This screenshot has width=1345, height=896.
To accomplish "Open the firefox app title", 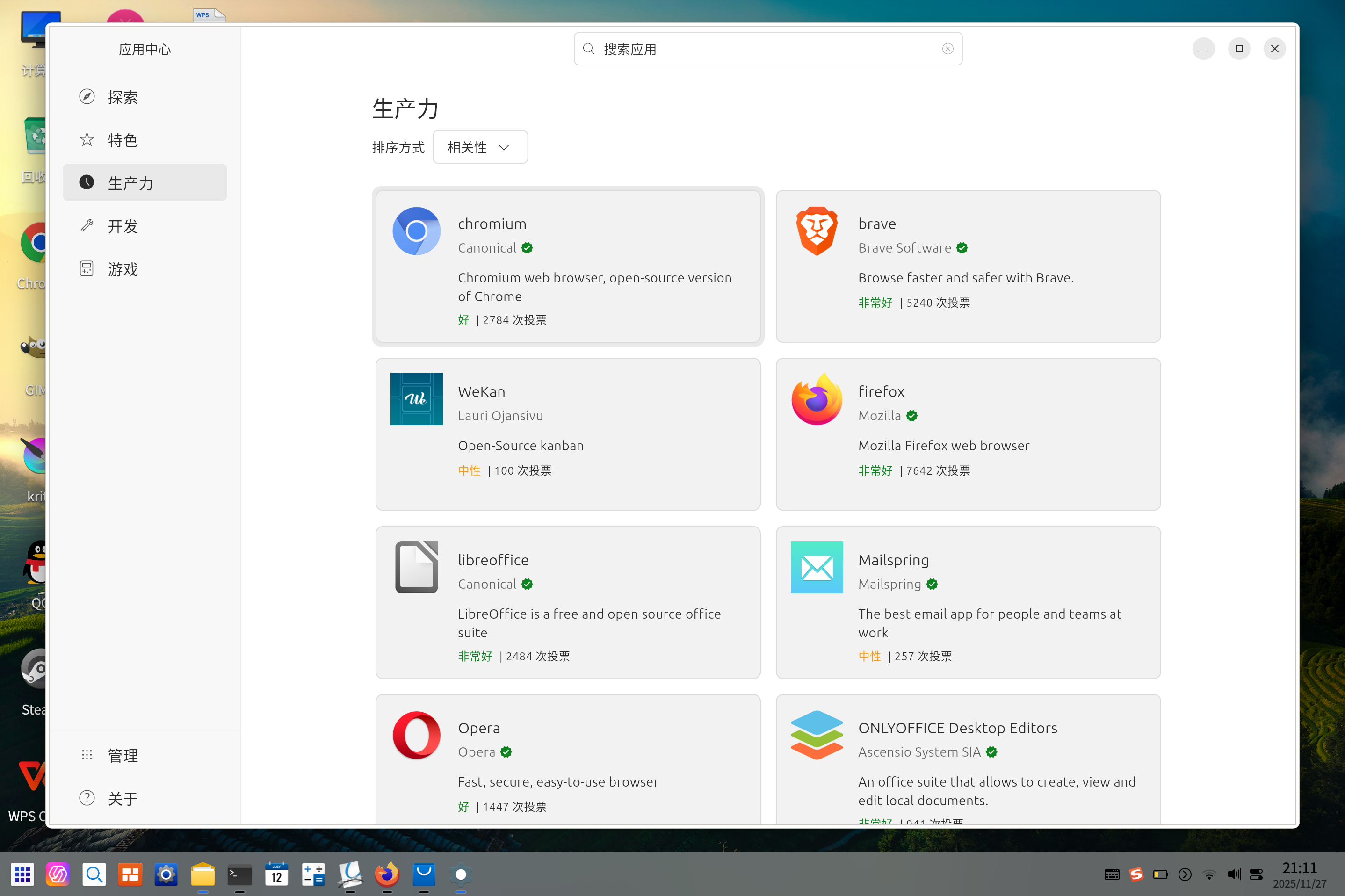I will [881, 391].
